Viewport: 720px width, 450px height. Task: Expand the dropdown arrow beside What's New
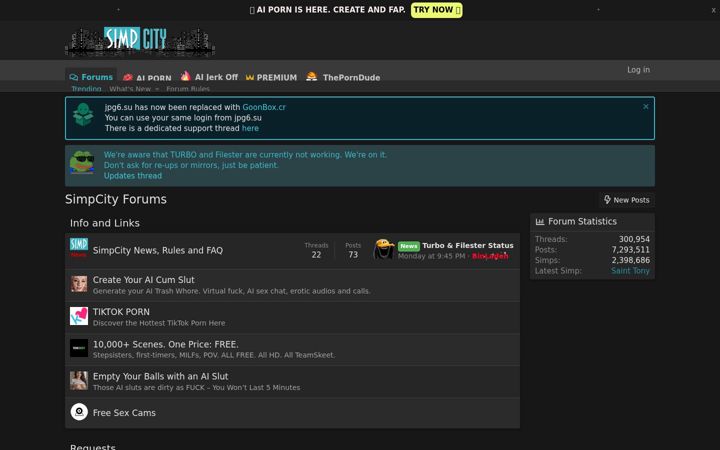pyautogui.click(x=157, y=89)
